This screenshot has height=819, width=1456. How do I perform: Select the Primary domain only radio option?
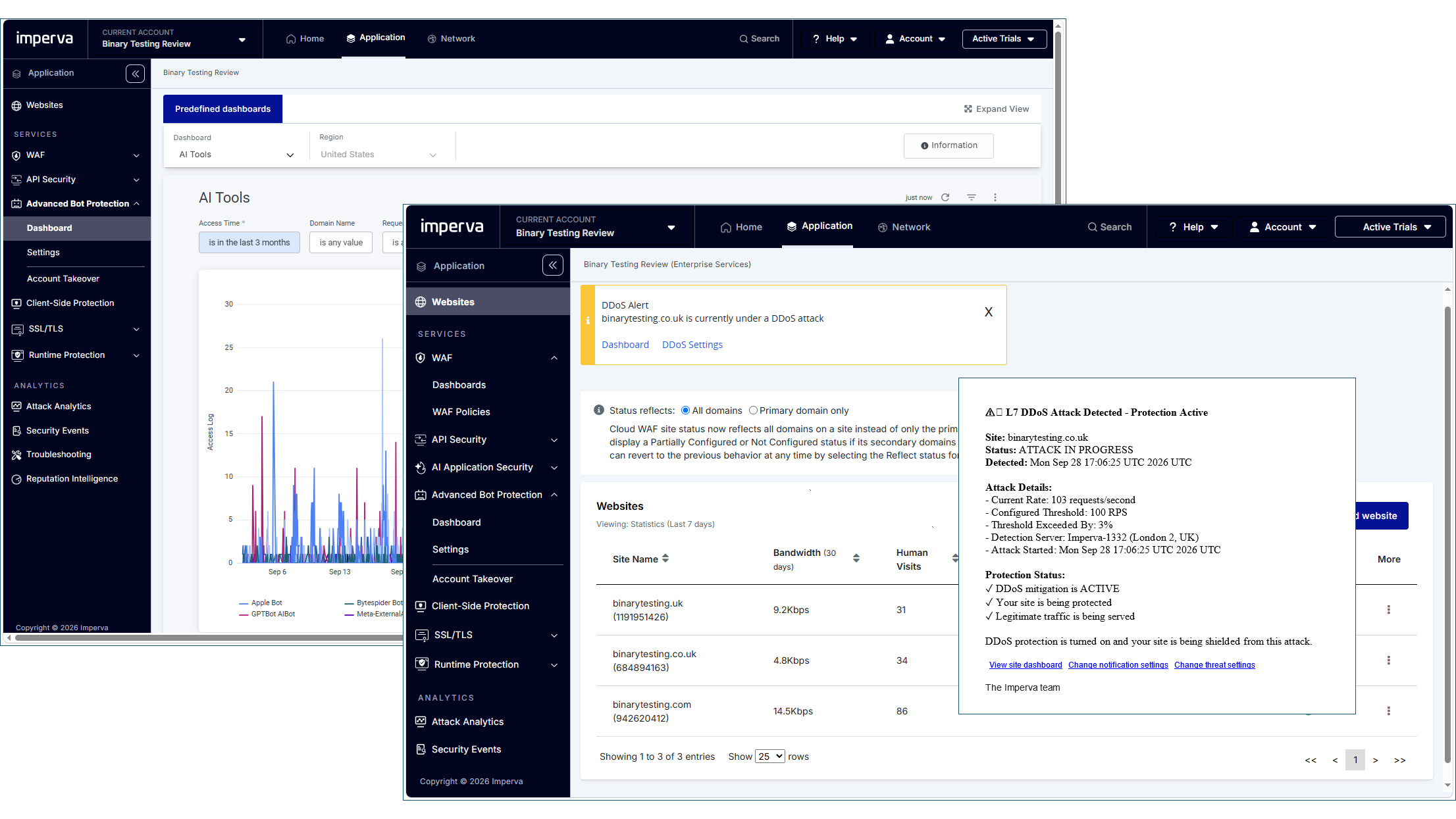pyautogui.click(x=753, y=410)
